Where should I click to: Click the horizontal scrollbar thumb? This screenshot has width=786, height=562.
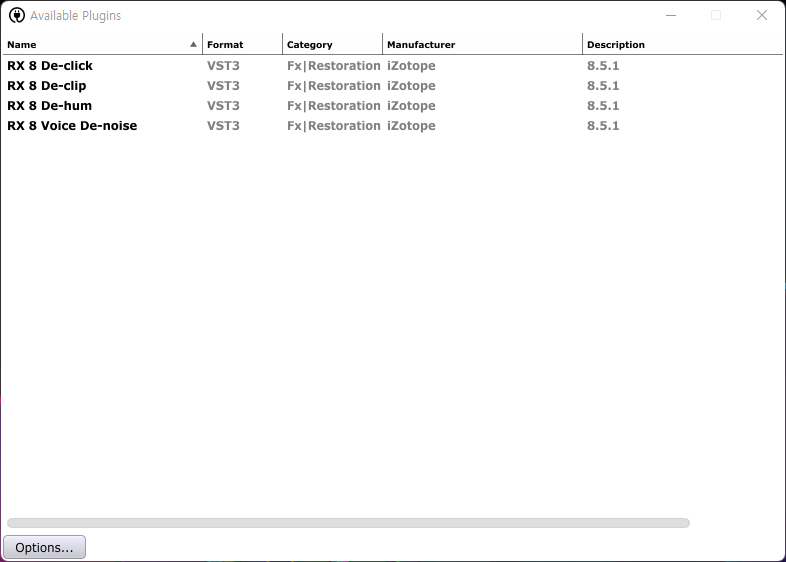[x=348, y=523]
